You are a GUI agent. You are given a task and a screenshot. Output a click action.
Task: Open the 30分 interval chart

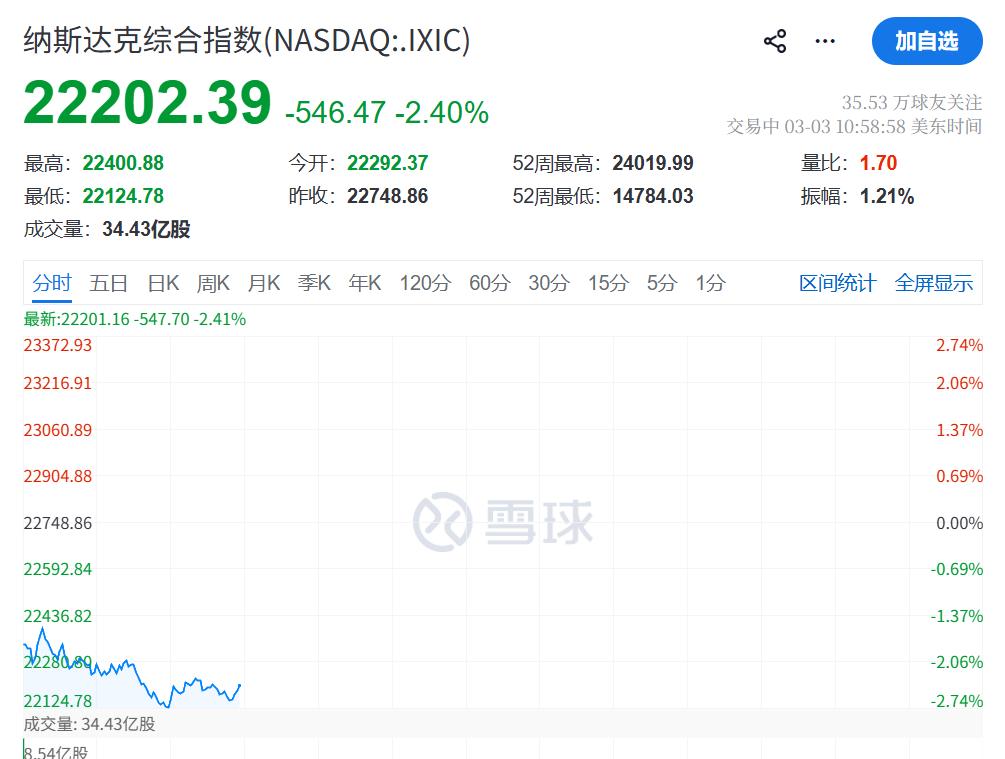(x=547, y=283)
